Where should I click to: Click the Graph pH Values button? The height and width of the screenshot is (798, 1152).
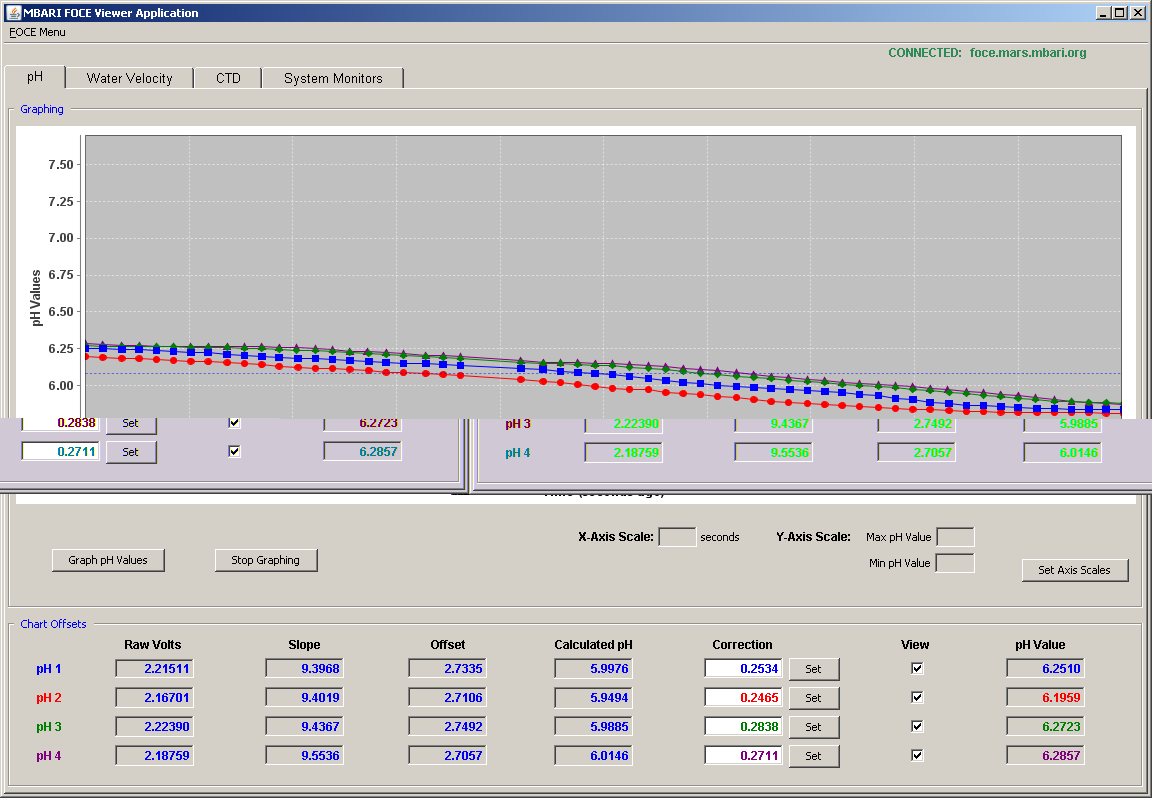tap(108, 560)
